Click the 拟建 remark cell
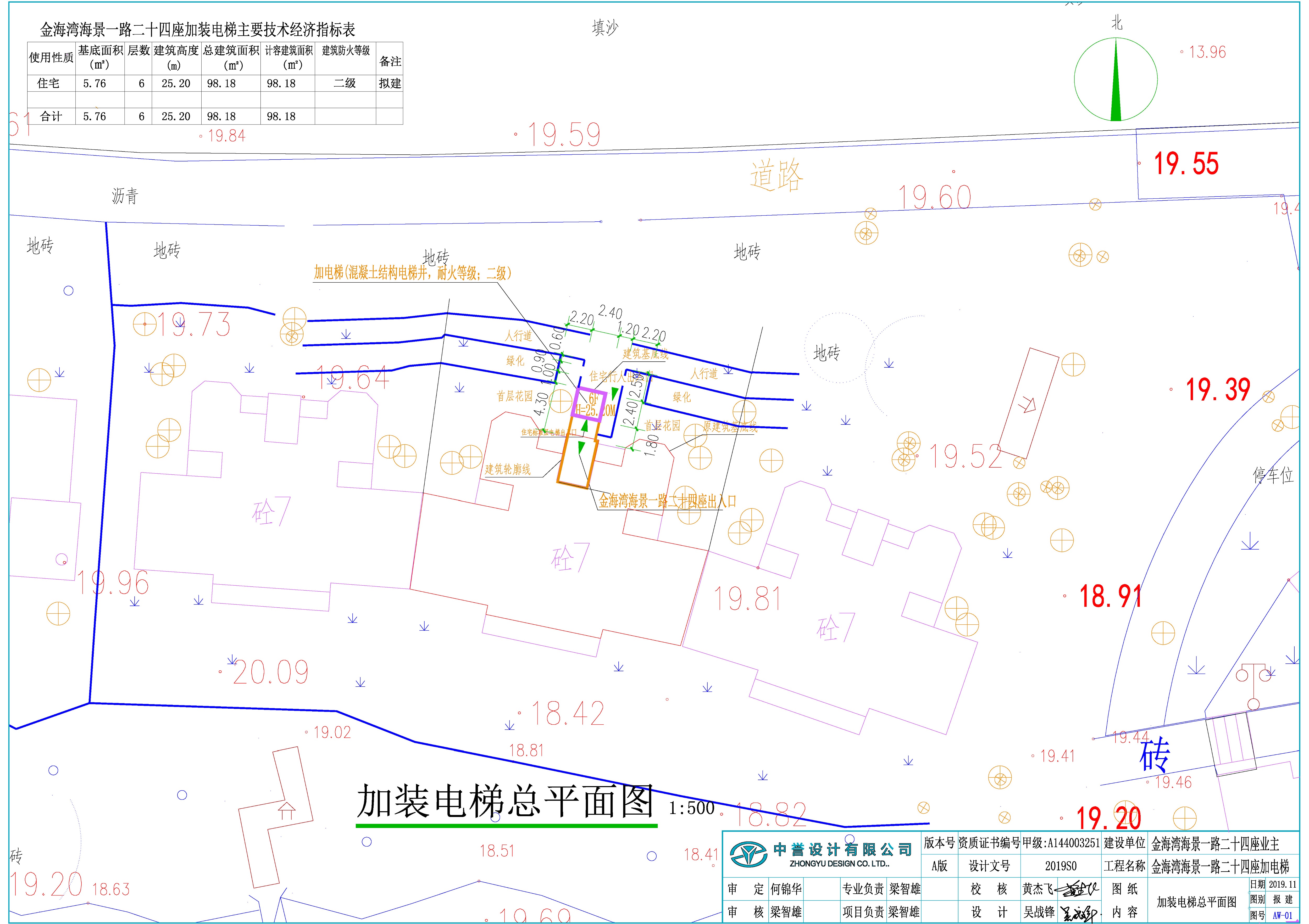 pos(390,83)
